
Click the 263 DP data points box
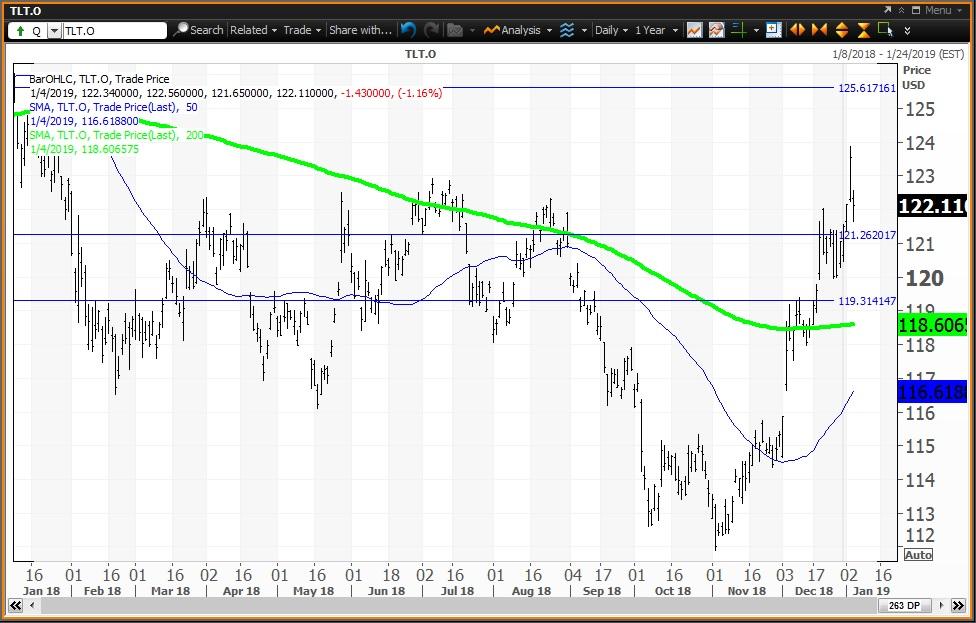pyautogui.click(x=904, y=606)
